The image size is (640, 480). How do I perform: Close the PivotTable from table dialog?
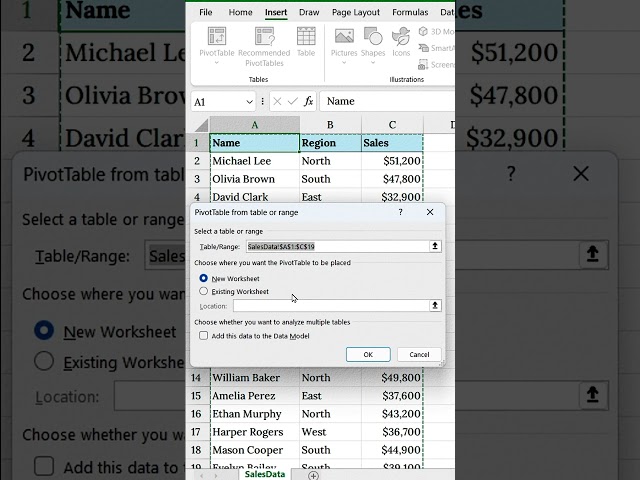430,212
